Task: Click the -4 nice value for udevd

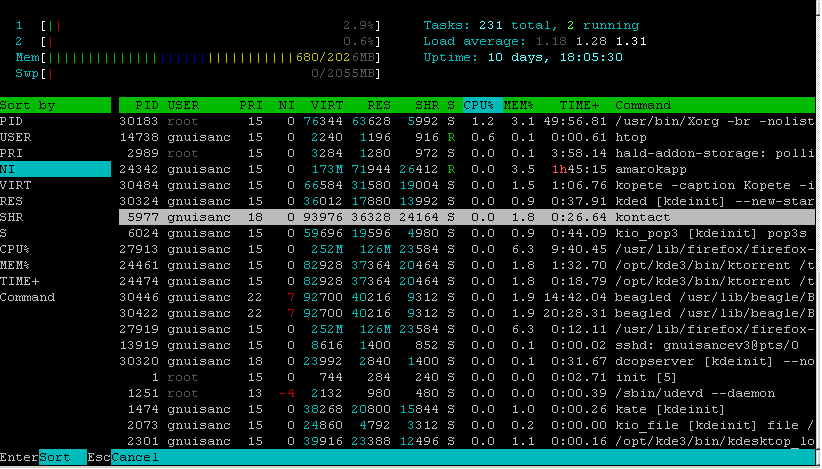Action: (x=287, y=393)
